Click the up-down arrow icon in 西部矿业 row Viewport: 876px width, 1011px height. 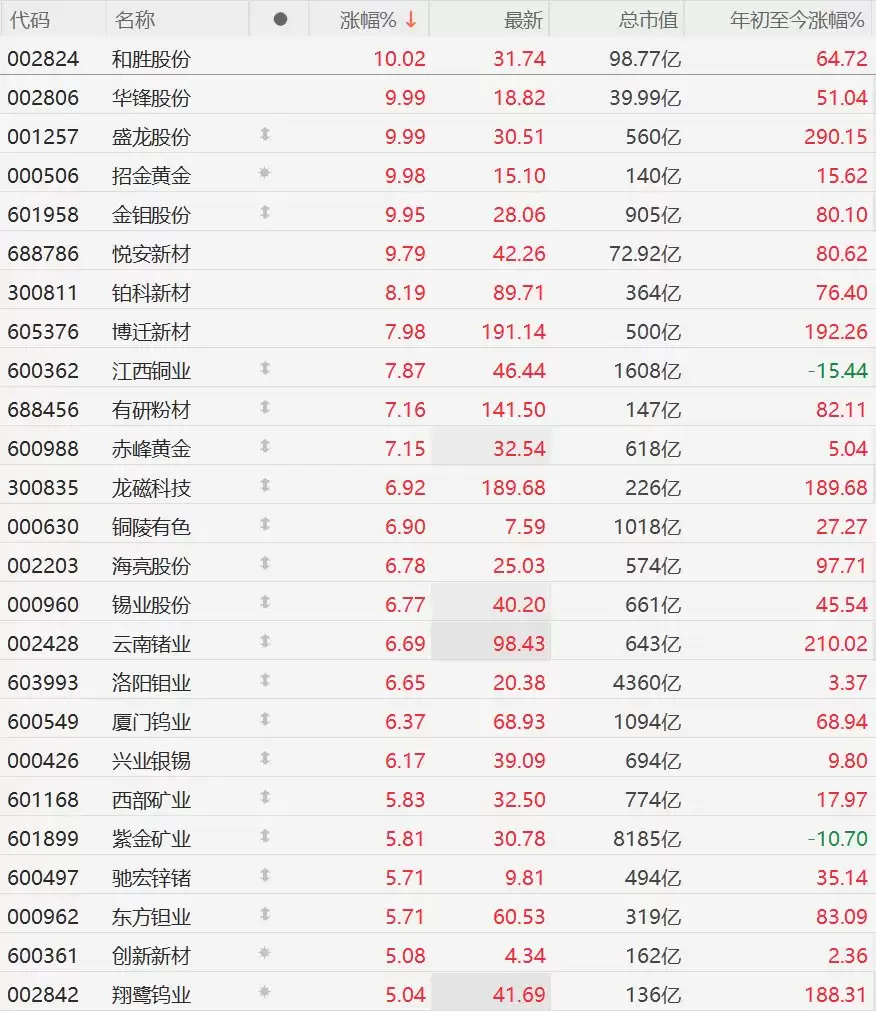coord(264,797)
